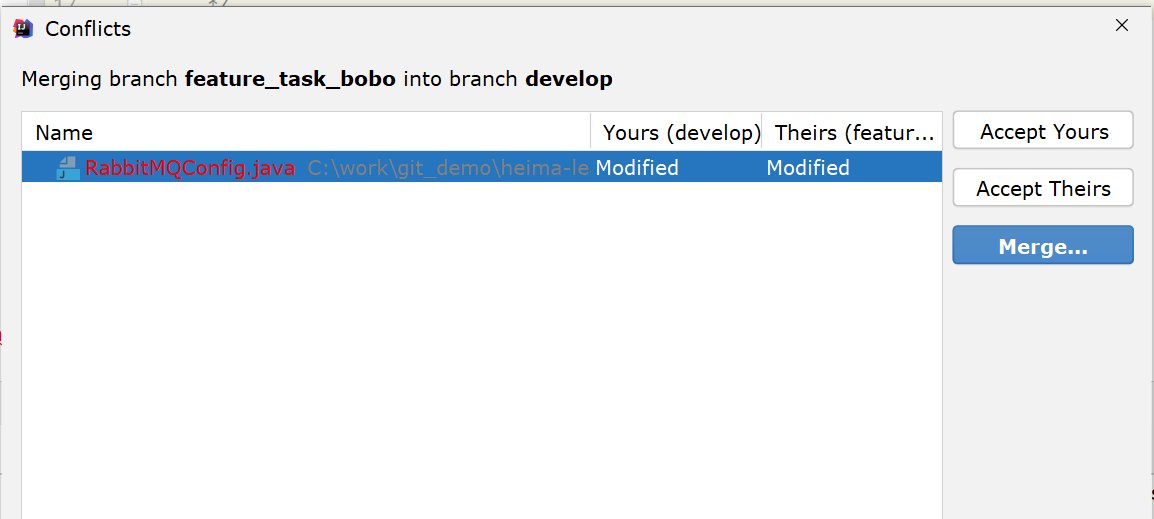This screenshot has width=1154, height=519.
Task: Click the IntelliJ IDEA logo in title bar
Action: click(x=24, y=29)
